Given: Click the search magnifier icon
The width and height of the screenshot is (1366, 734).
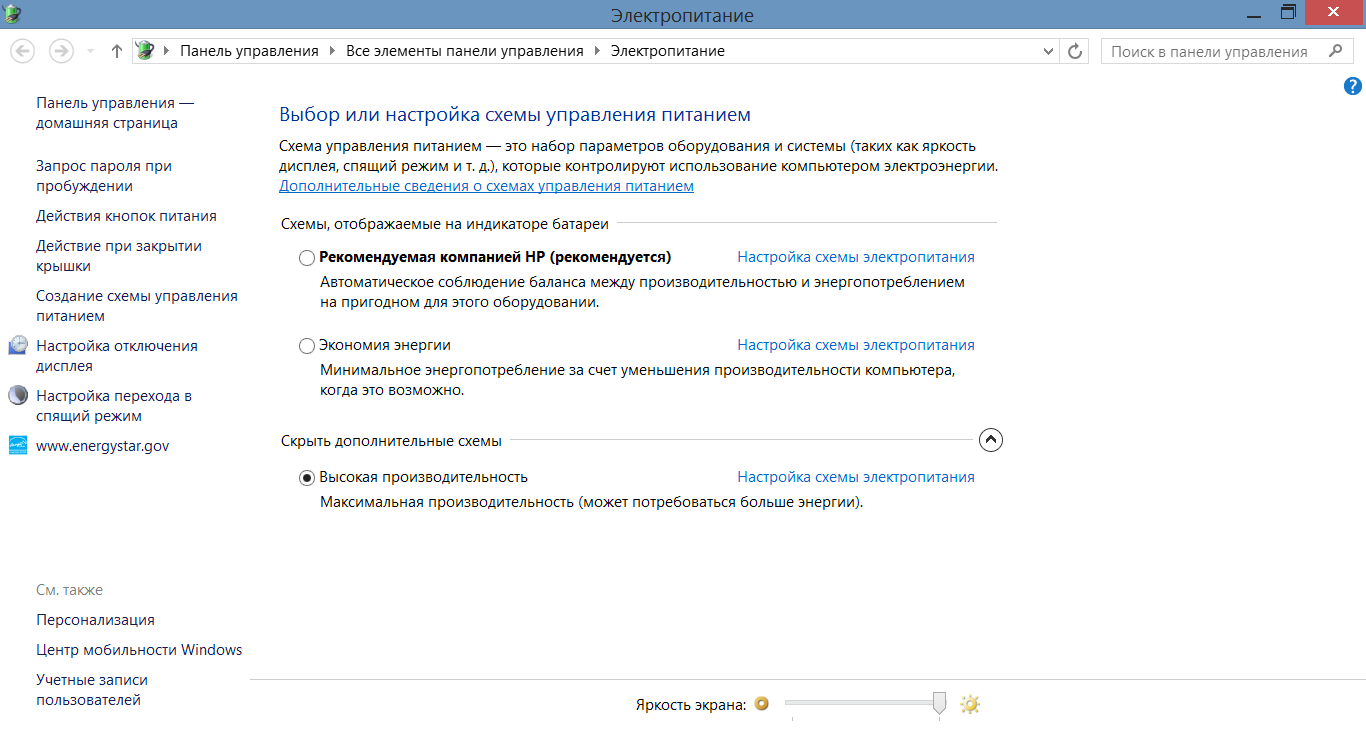Looking at the screenshot, I should [x=1335, y=50].
